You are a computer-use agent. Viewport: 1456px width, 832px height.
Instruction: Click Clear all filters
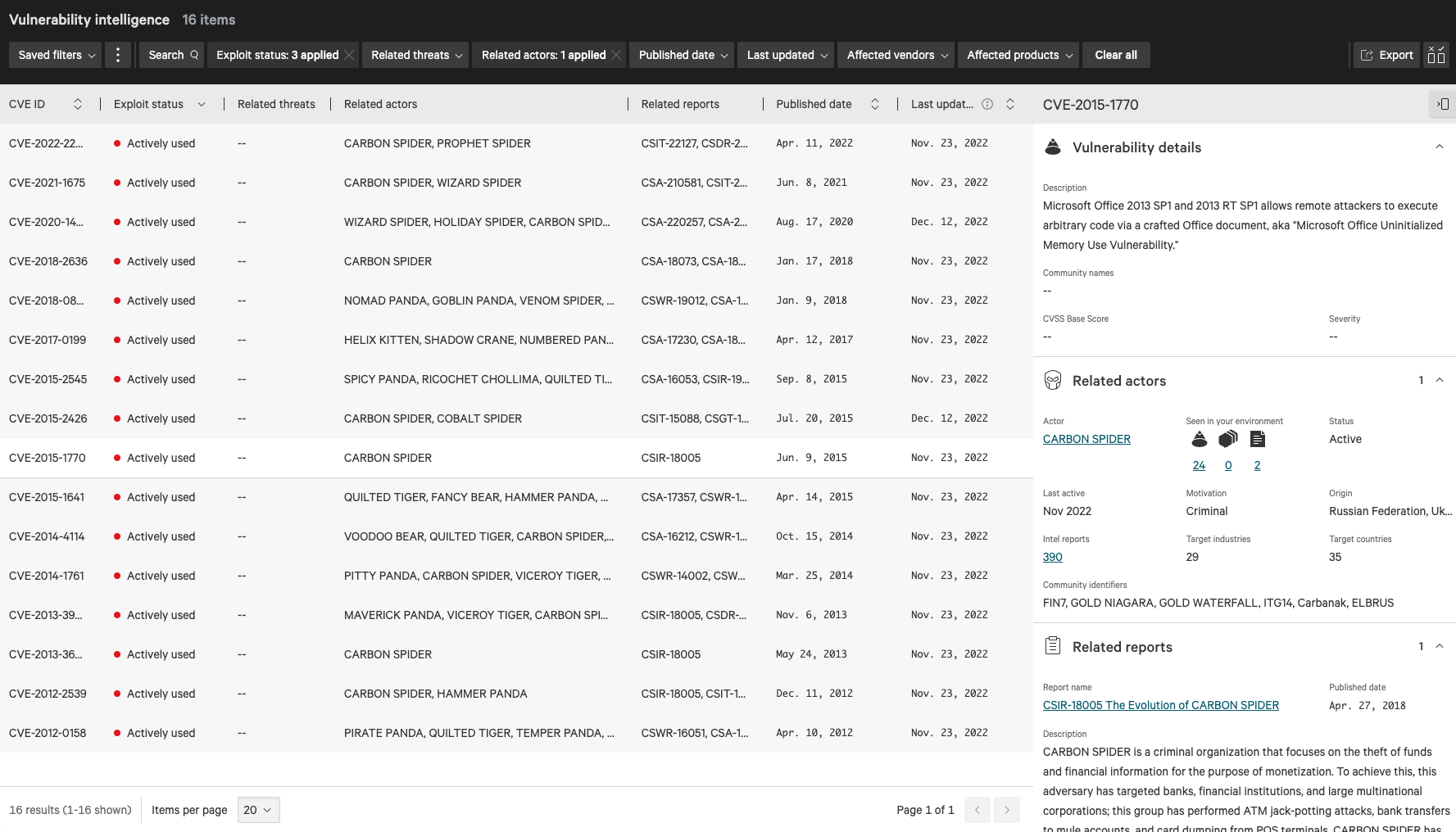click(1116, 55)
